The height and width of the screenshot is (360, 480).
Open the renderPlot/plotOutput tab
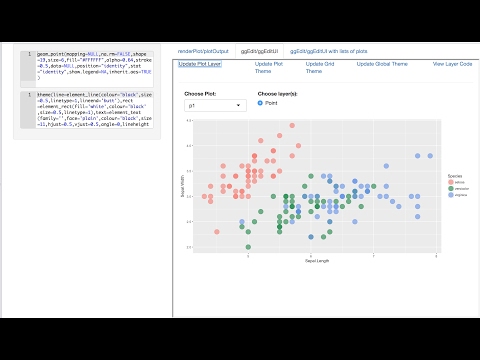click(x=203, y=51)
